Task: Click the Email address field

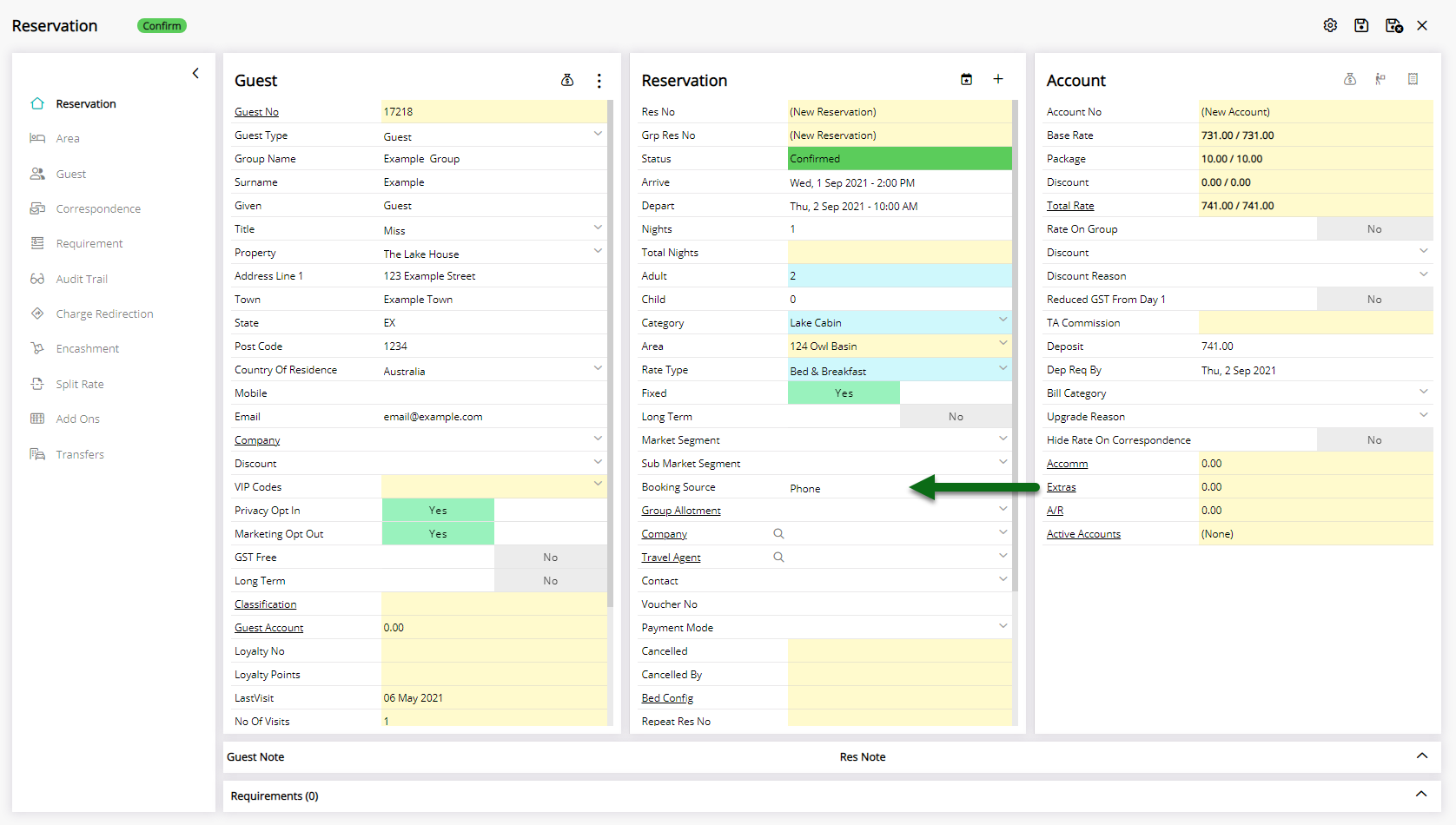Action: click(494, 417)
